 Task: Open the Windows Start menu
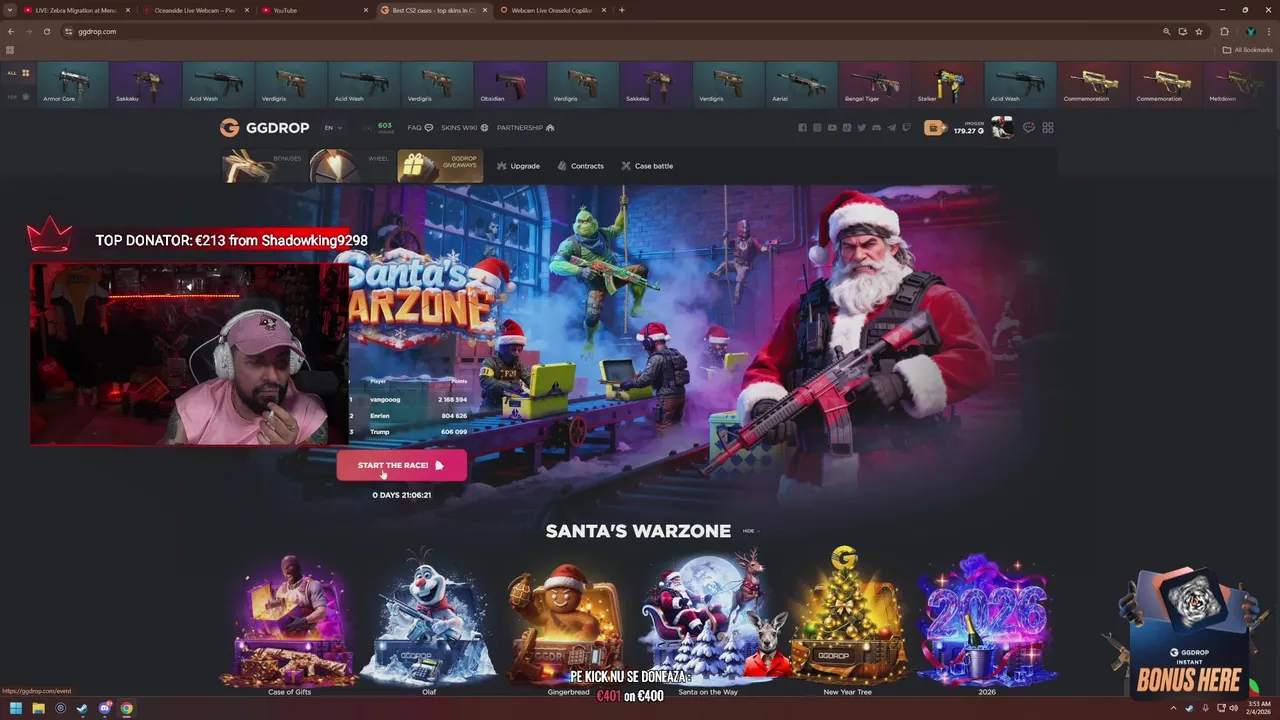click(x=16, y=708)
